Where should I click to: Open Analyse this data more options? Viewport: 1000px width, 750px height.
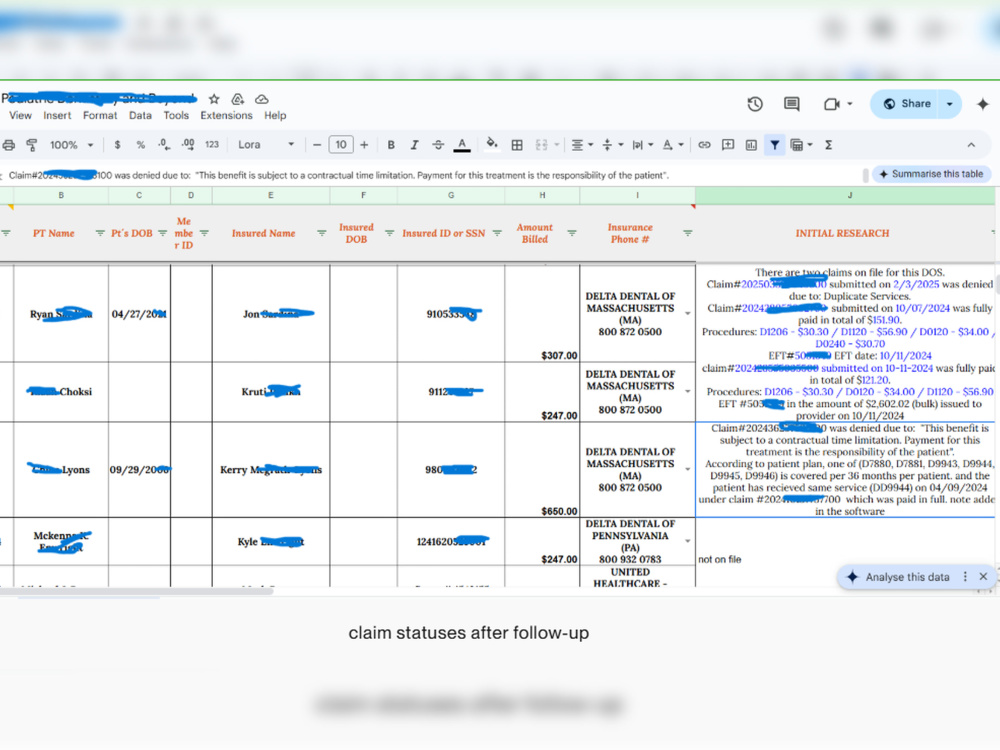point(965,577)
